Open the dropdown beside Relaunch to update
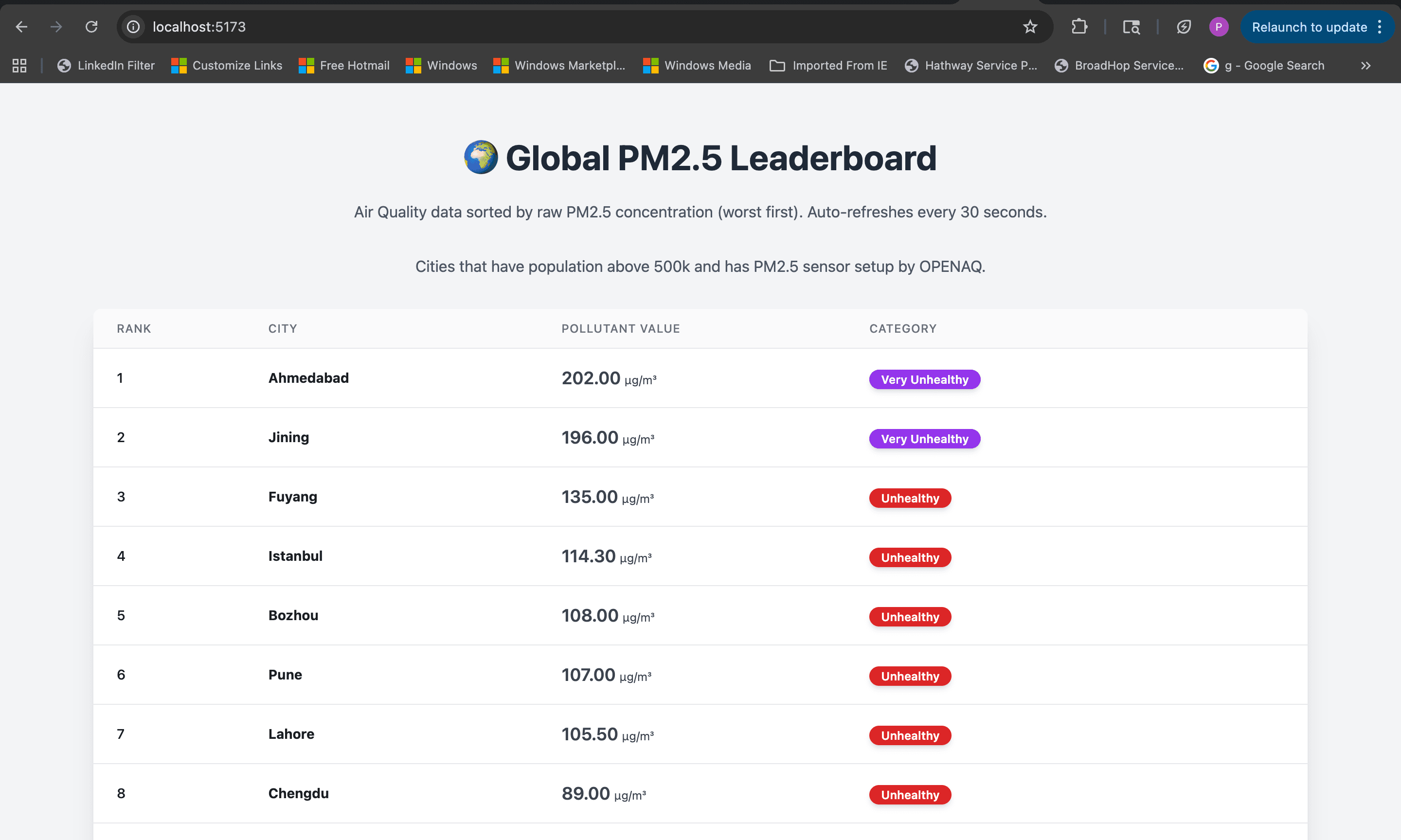 coord(1380,27)
